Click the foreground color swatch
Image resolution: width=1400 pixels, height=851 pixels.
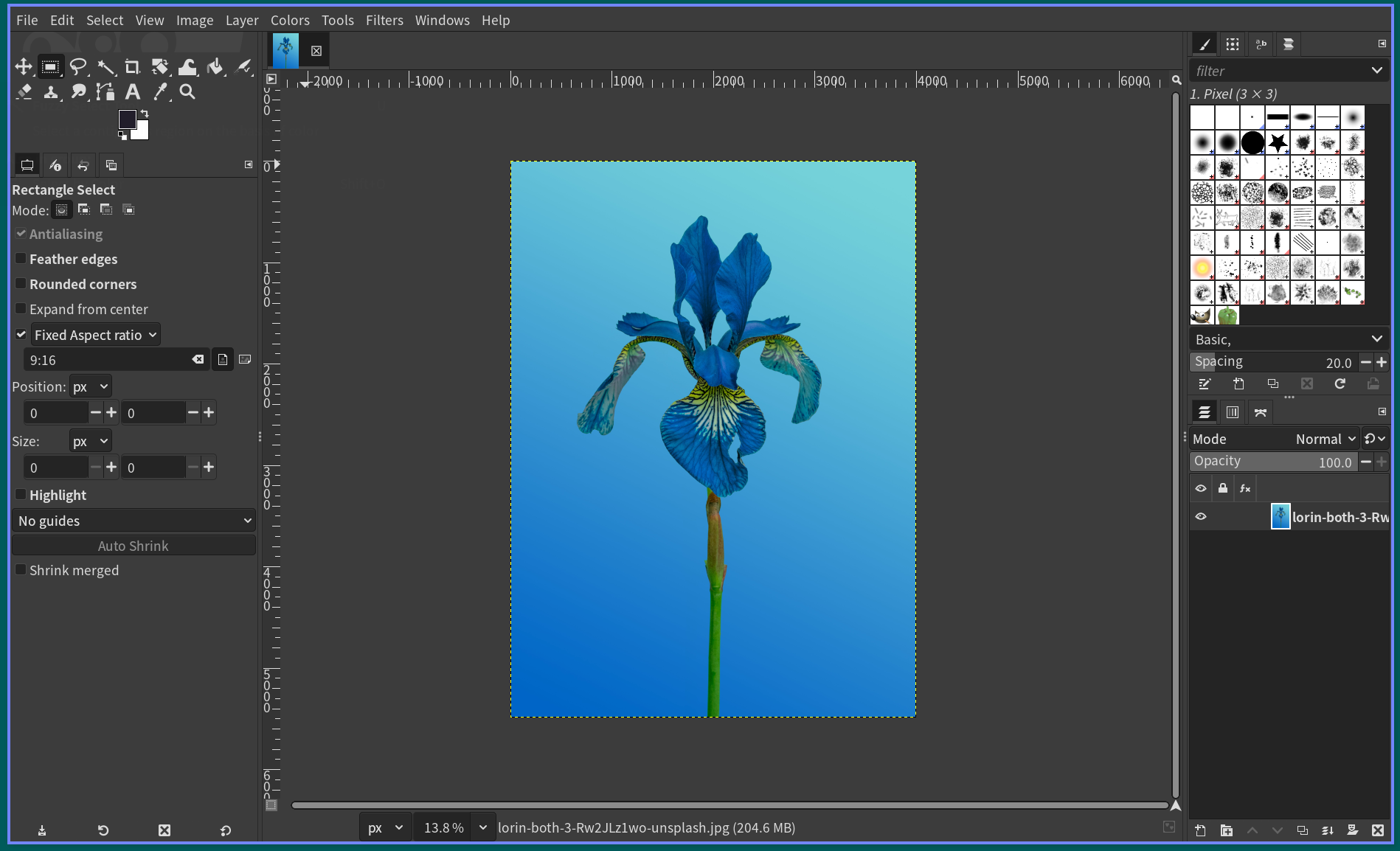pyautogui.click(x=127, y=119)
